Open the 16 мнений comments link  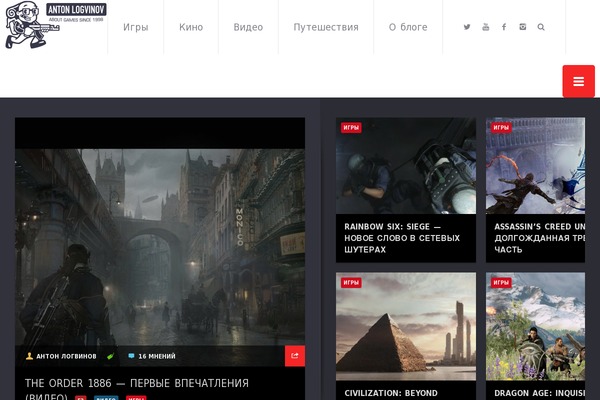[x=157, y=356]
